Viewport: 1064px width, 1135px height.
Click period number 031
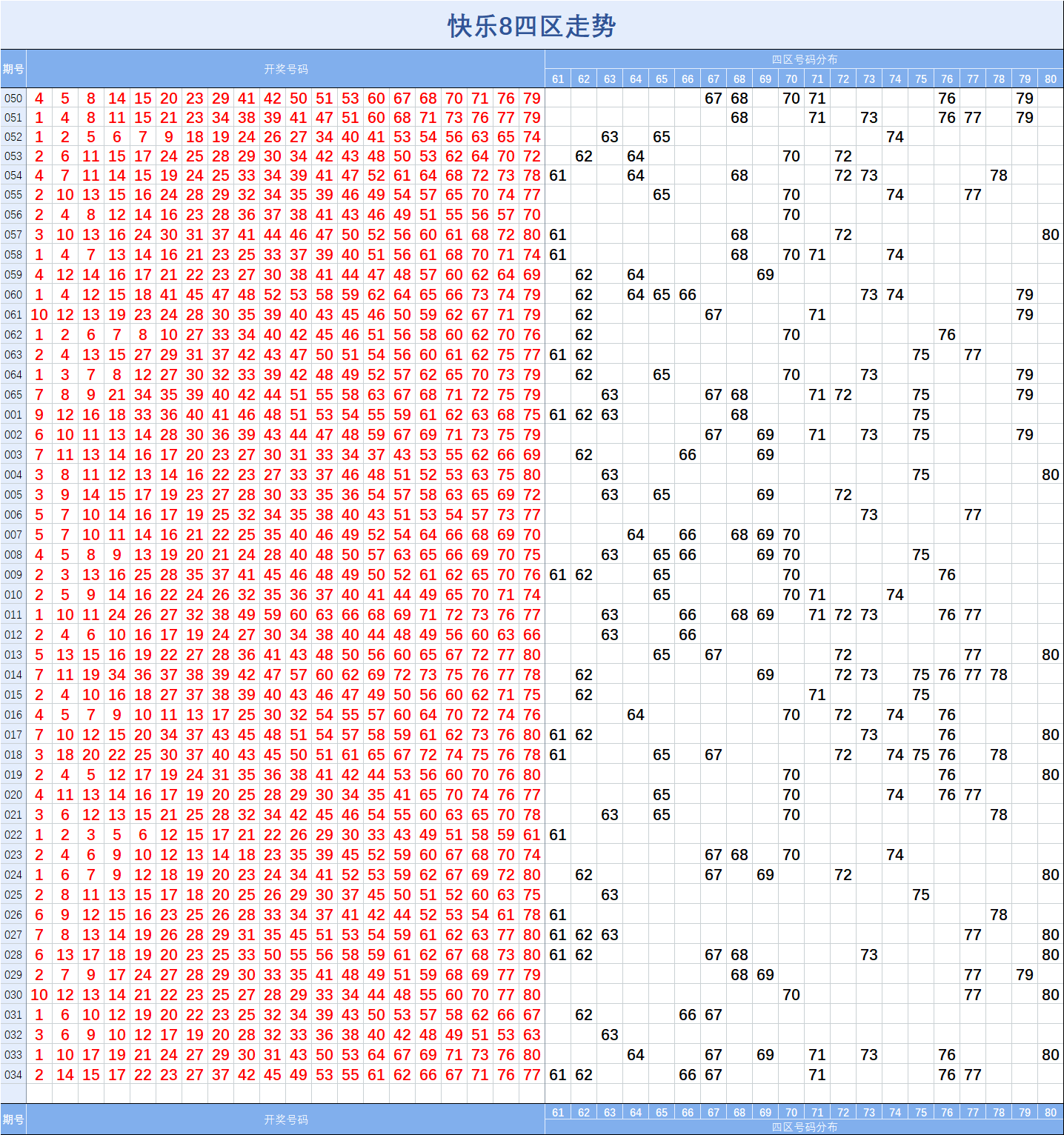[13, 1015]
